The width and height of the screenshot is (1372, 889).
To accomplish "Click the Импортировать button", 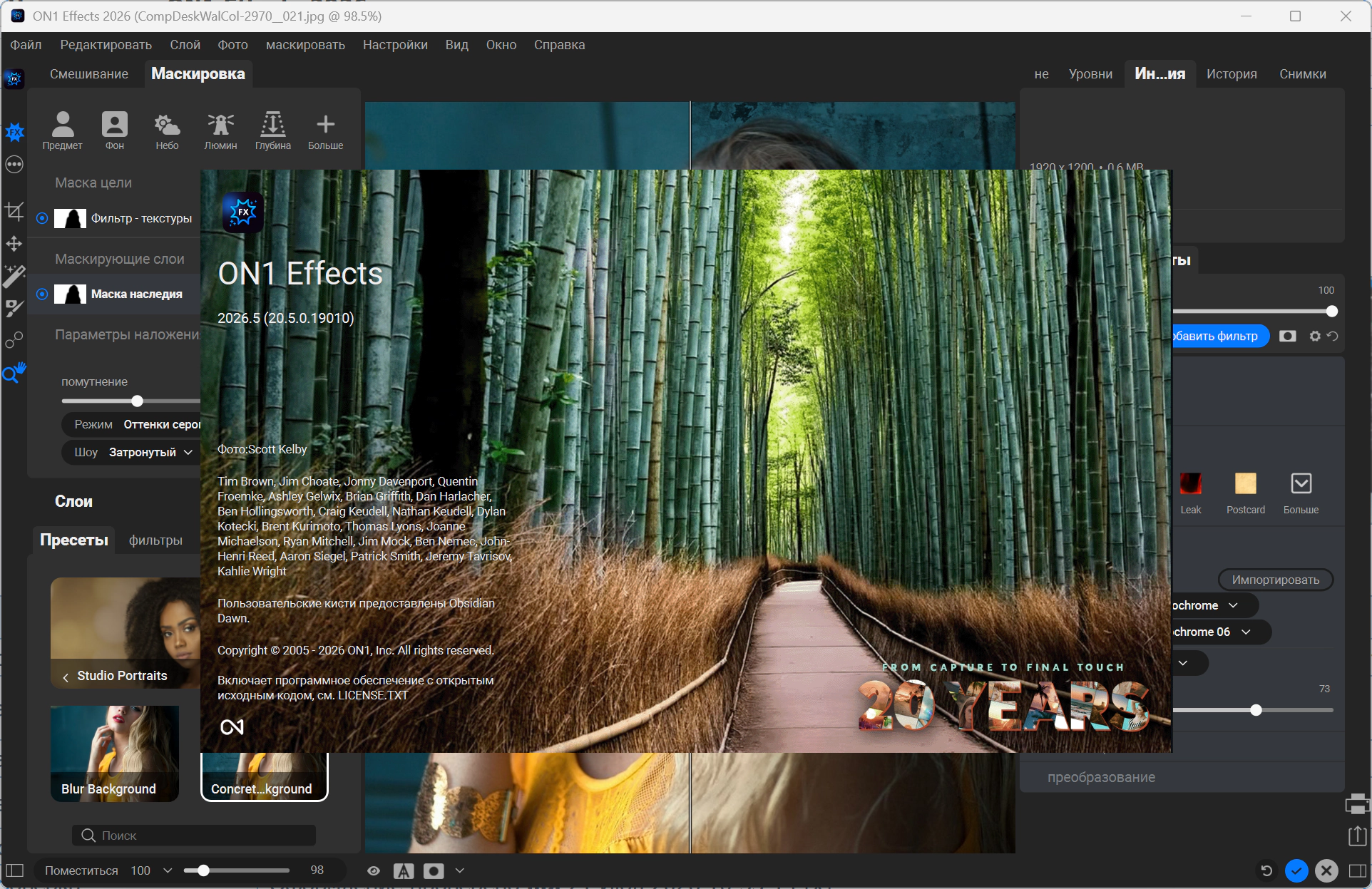I will [x=1275, y=580].
